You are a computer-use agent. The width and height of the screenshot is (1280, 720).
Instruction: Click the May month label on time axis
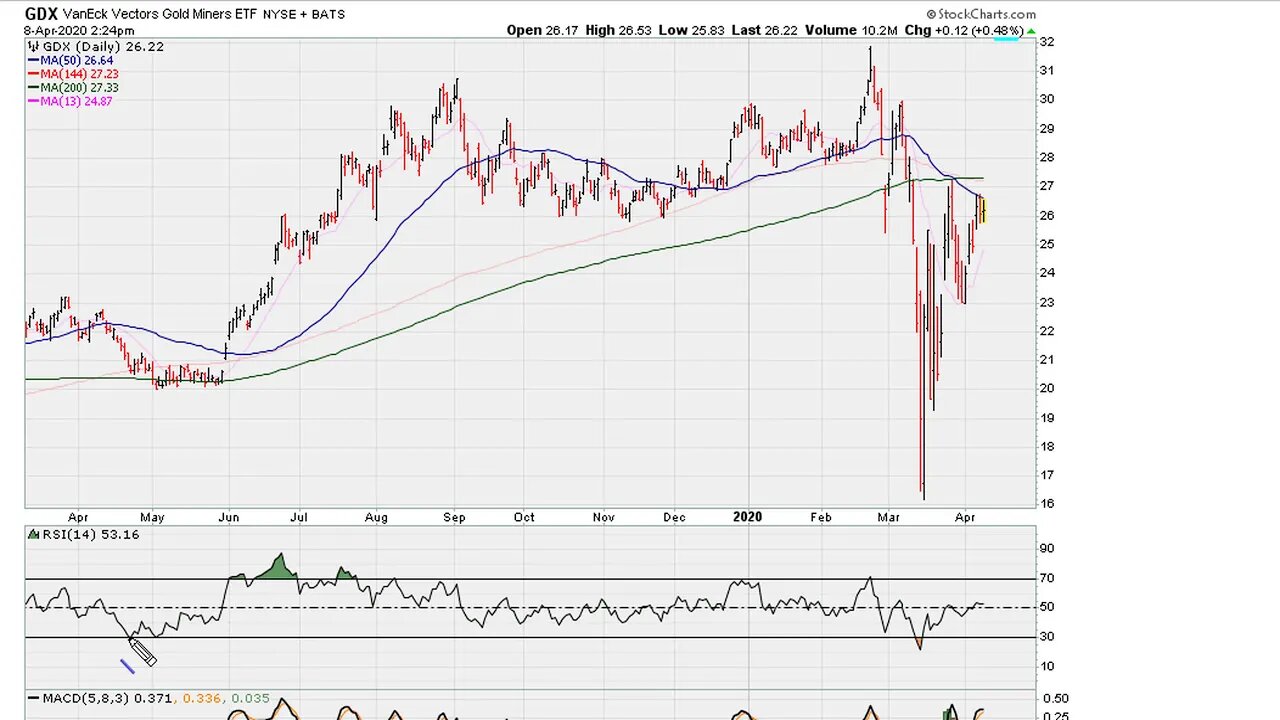tap(152, 517)
